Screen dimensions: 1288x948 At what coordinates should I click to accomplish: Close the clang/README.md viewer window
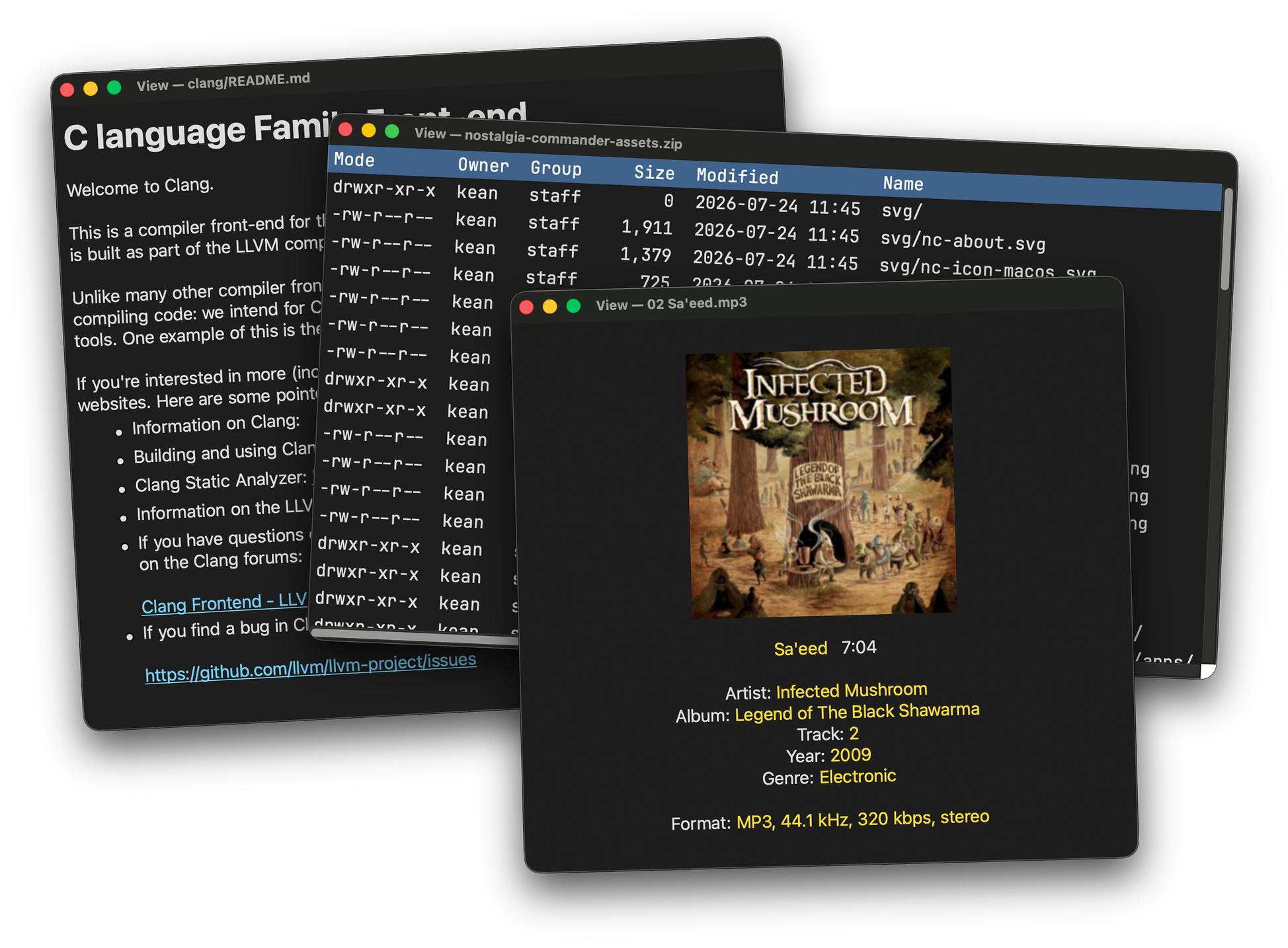(67, 90)
